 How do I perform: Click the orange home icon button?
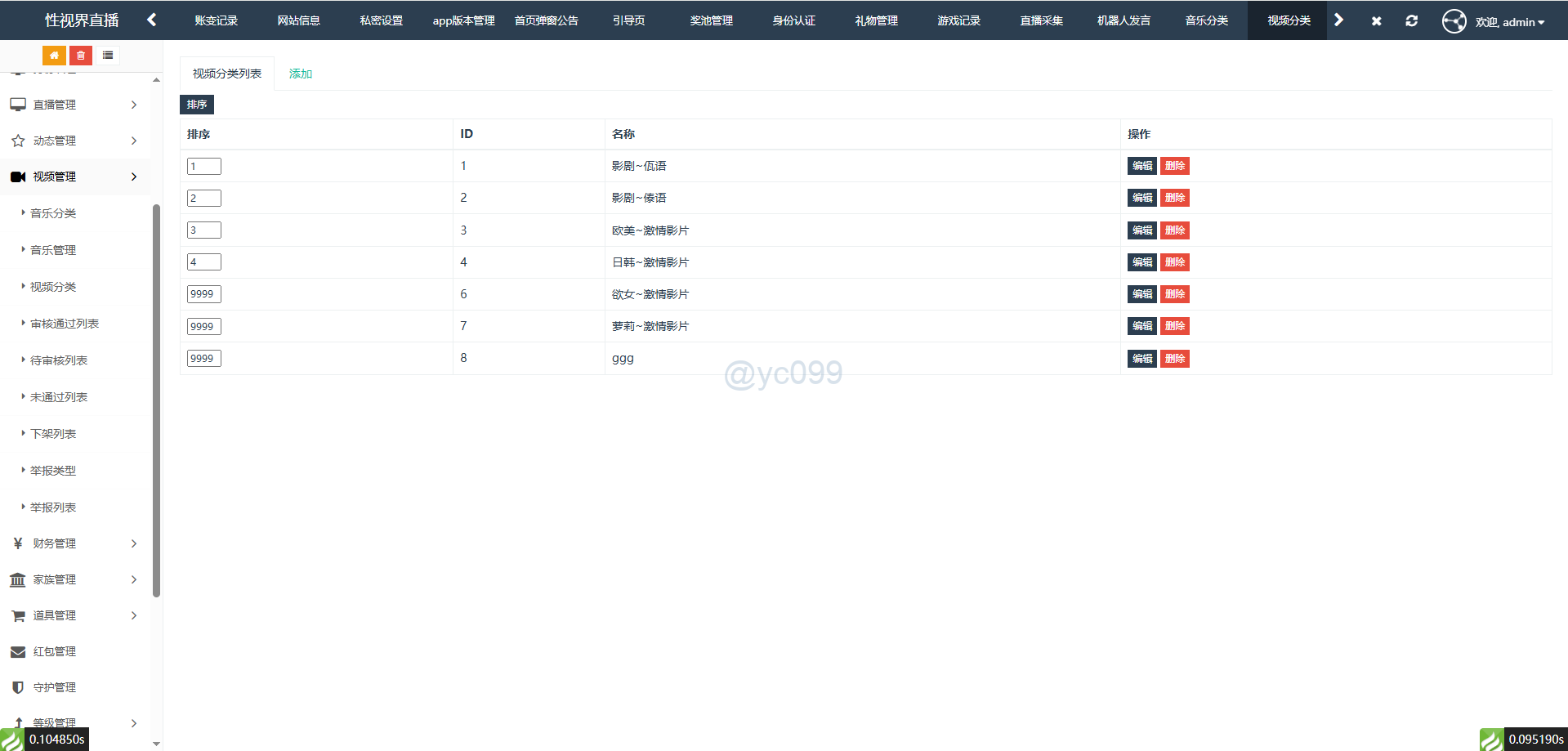click(x=54, y=56)
